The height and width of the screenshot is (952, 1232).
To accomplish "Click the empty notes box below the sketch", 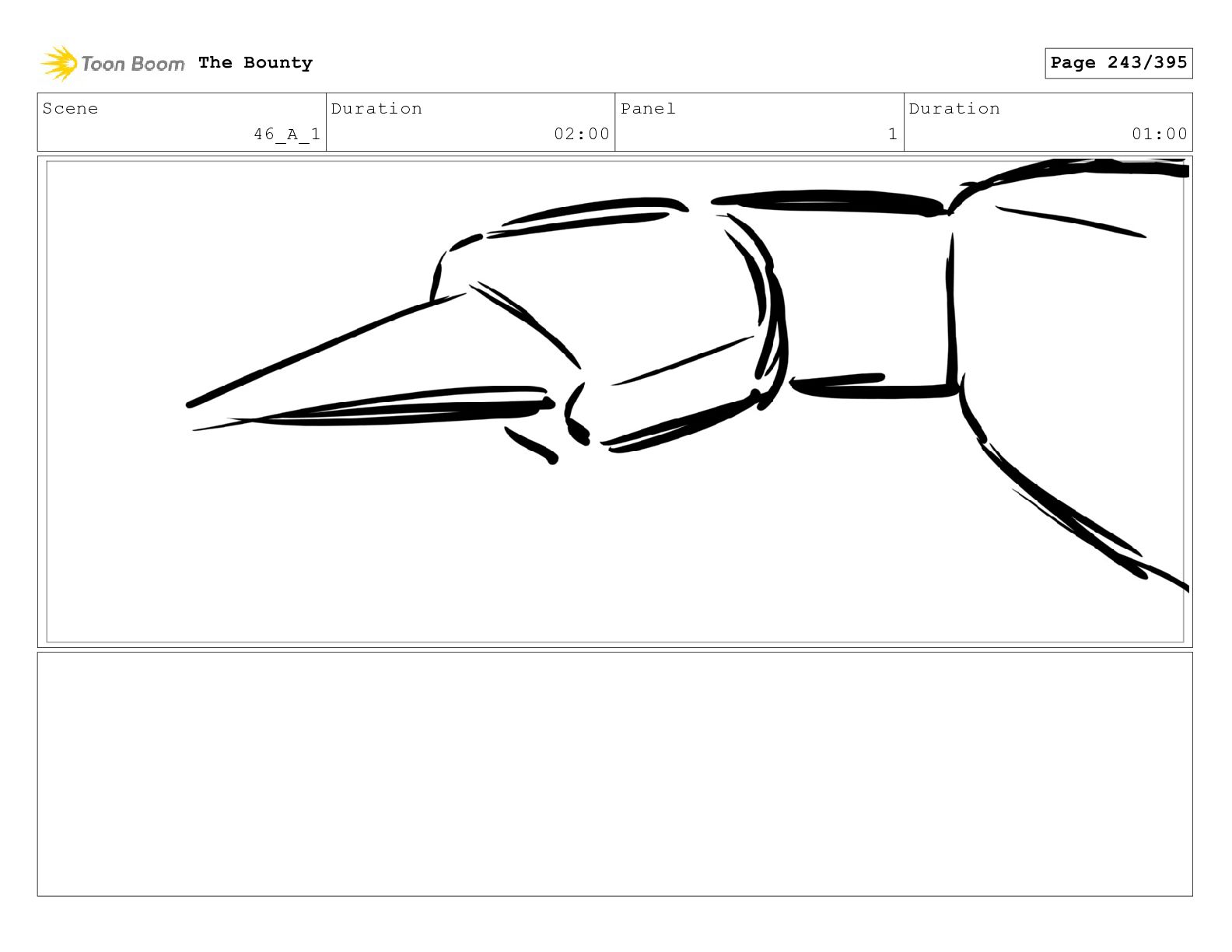I will 615,774.
